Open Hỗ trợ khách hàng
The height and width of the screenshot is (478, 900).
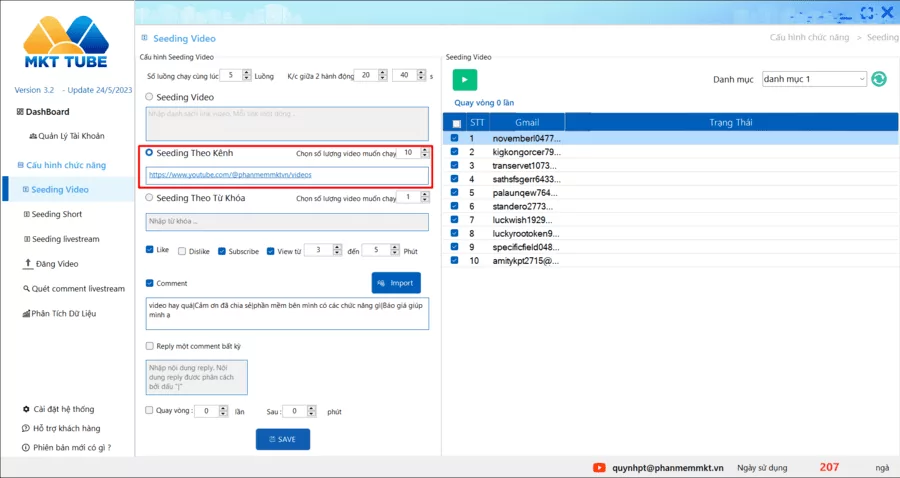point(61,428)
